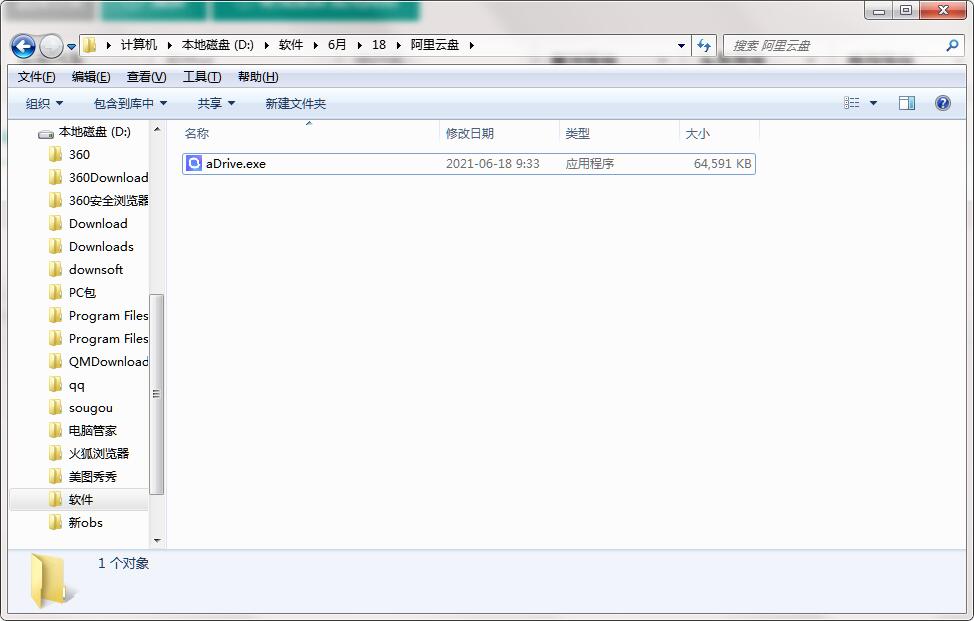Open the 工具(T) menu
974x621 pixels.
pos(202,76)
